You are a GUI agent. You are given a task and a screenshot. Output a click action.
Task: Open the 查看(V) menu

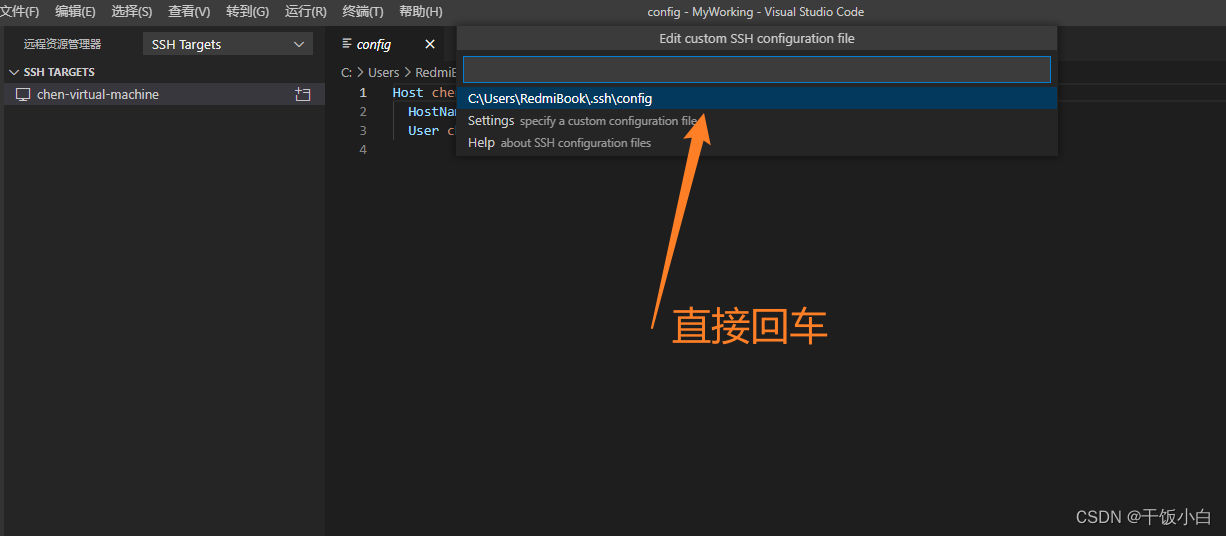tap(189, 12)
